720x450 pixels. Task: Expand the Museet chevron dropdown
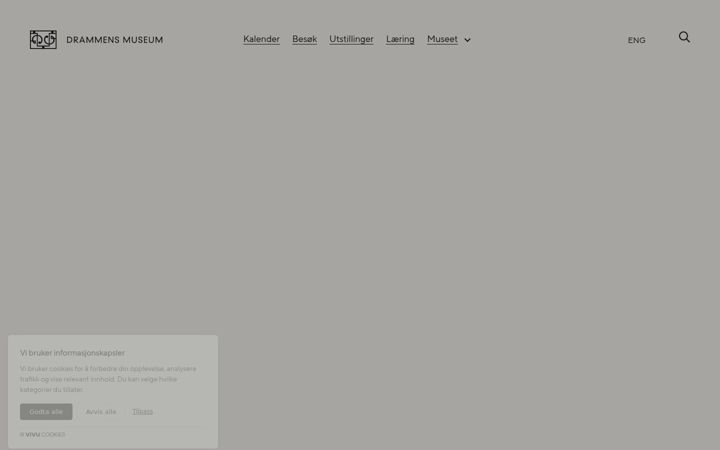pos(467,40)
